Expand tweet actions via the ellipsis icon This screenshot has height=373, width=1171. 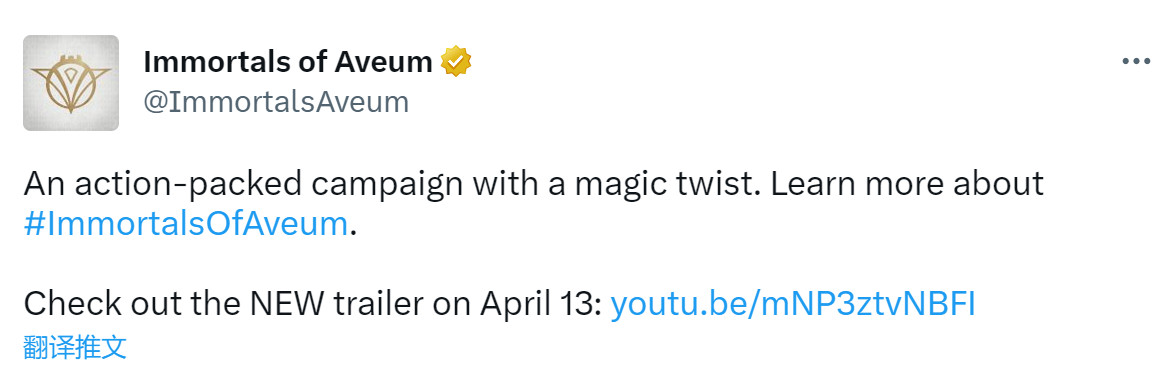pos(1136,62)
